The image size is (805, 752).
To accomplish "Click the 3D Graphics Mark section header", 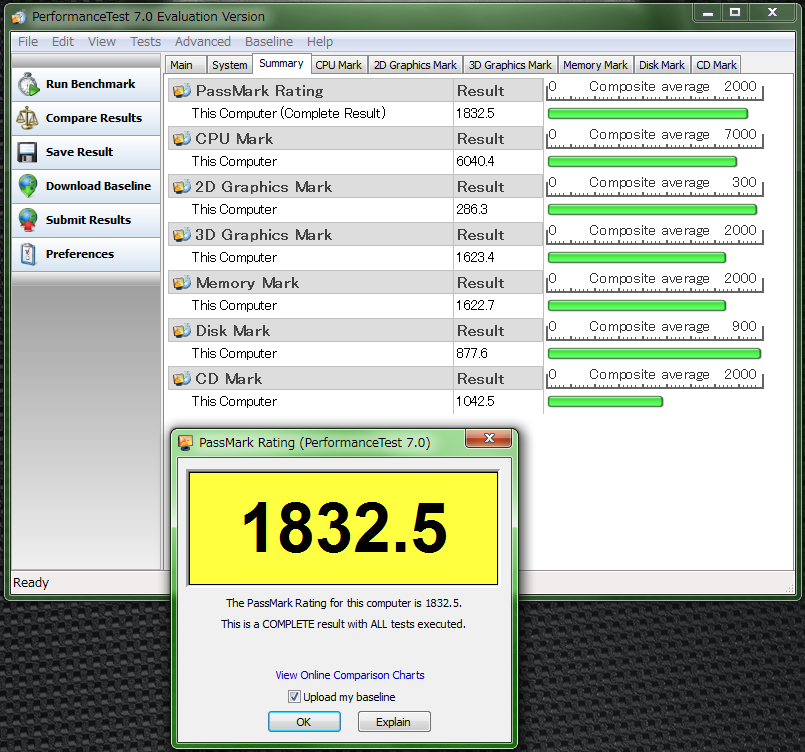I will coord(355,235).
